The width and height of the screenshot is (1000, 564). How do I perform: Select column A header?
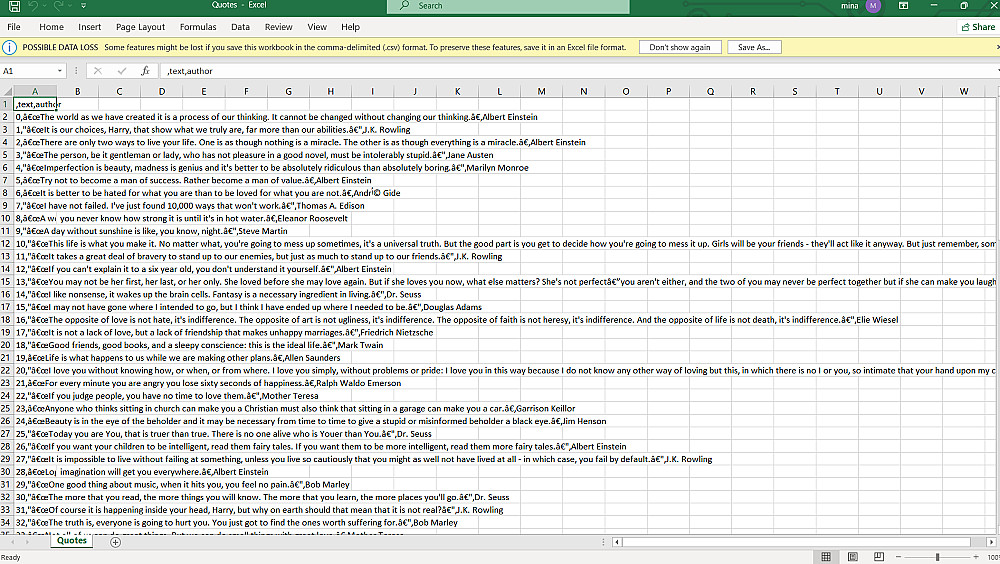point(35,91)
